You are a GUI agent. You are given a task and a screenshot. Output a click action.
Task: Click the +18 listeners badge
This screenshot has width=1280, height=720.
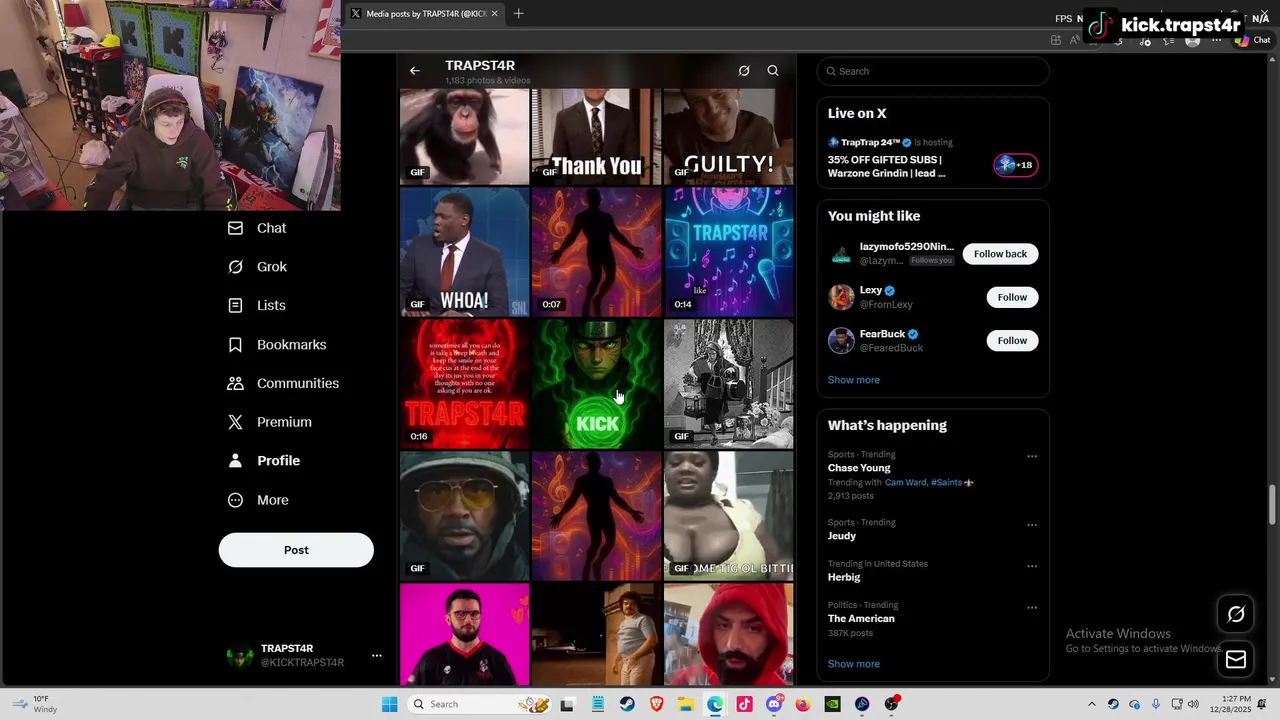[1015, 165]
